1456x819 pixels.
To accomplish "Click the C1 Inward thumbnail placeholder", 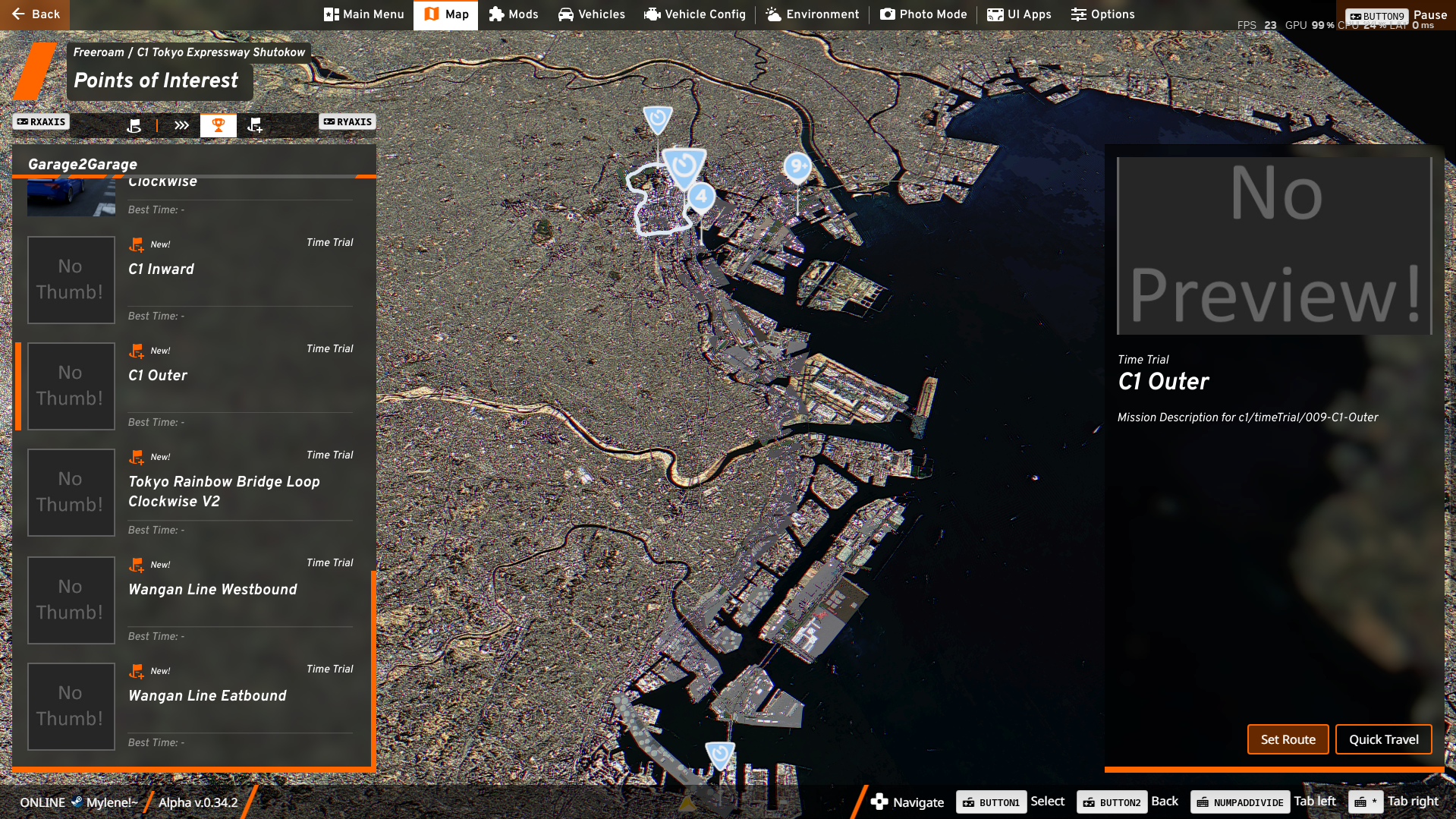I will pos(71,280).
